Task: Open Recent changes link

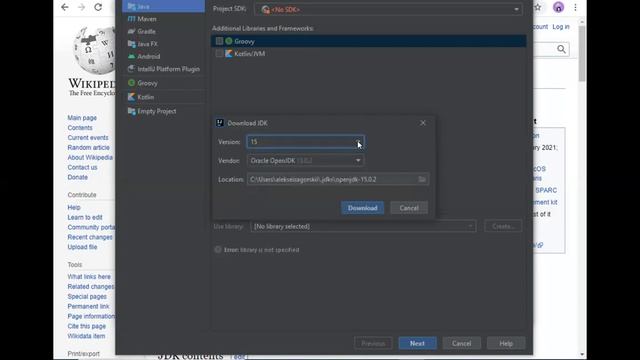Action: click(x=90, y=237)
